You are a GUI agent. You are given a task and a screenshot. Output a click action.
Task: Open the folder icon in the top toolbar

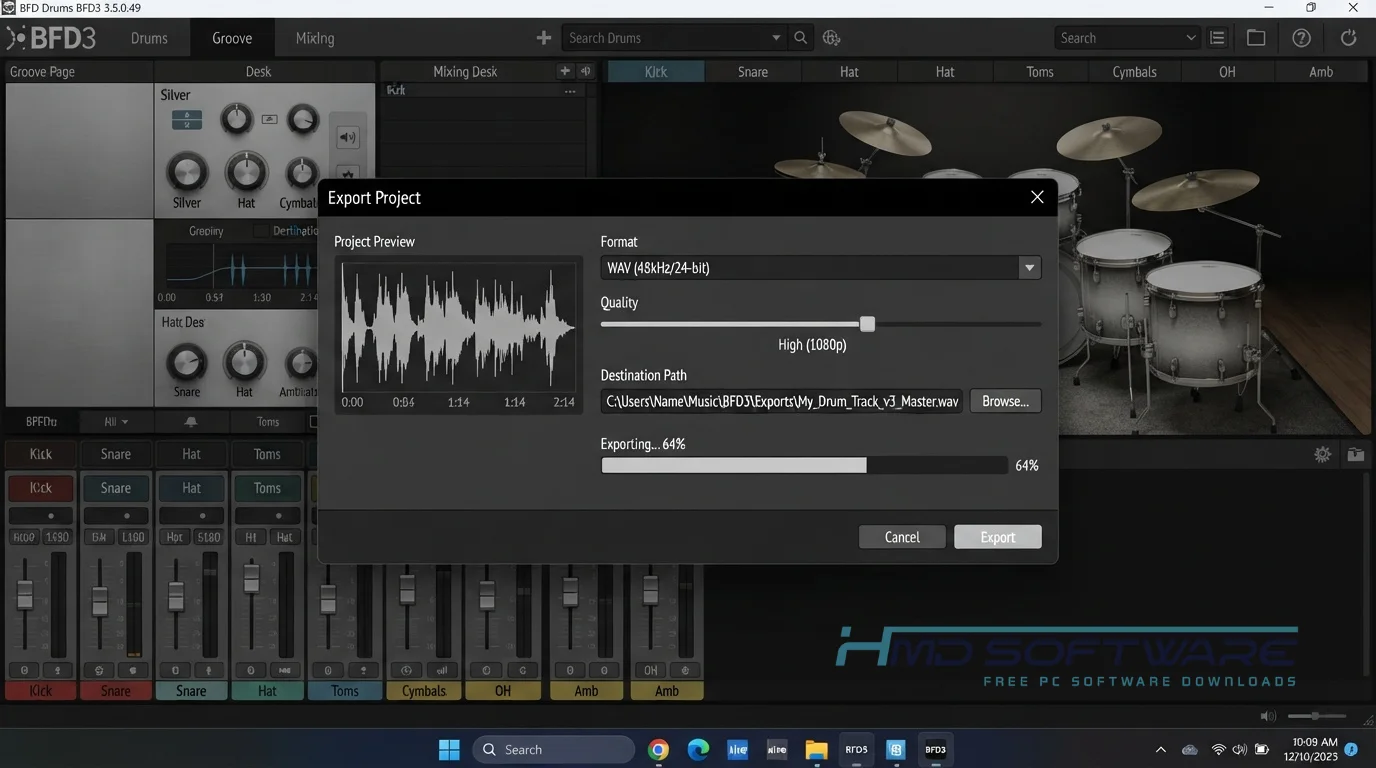click(1256, 38)
